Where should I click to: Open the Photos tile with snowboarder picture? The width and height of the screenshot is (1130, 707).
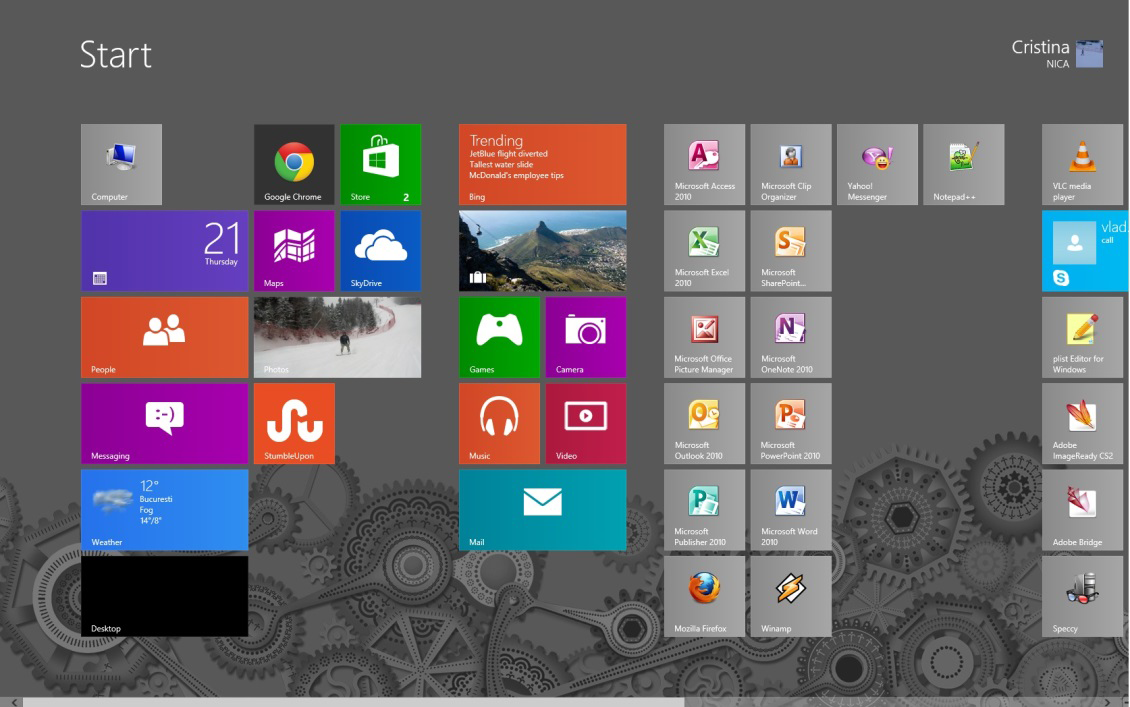pos(337,337)
